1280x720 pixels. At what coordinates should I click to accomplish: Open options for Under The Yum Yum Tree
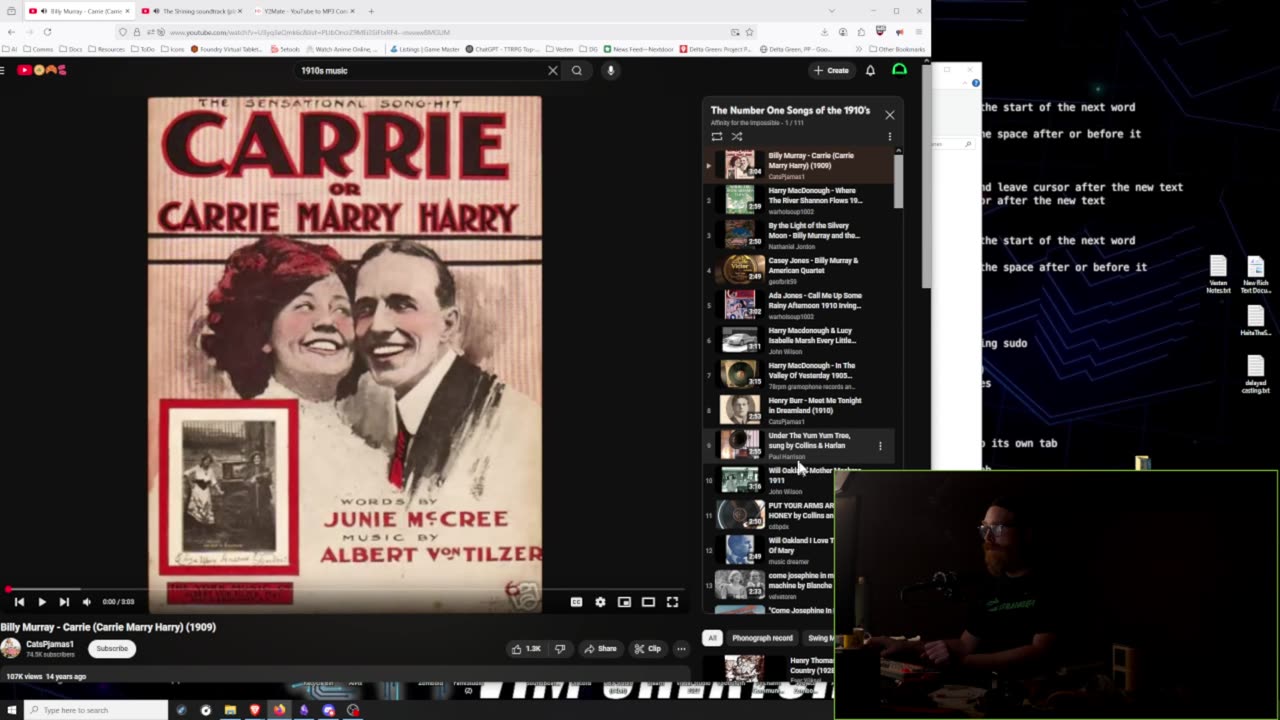click(880, 446)
